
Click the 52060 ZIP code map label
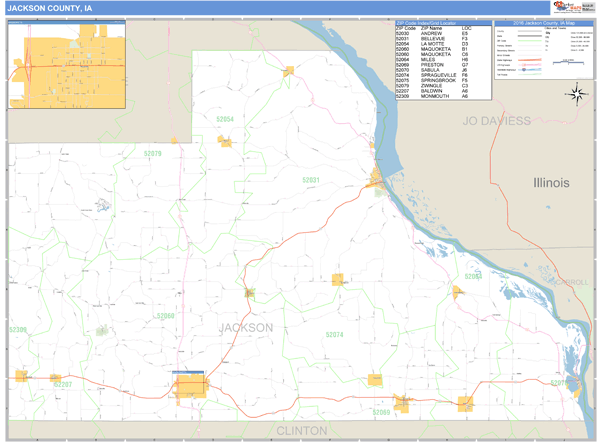point(165,316)
